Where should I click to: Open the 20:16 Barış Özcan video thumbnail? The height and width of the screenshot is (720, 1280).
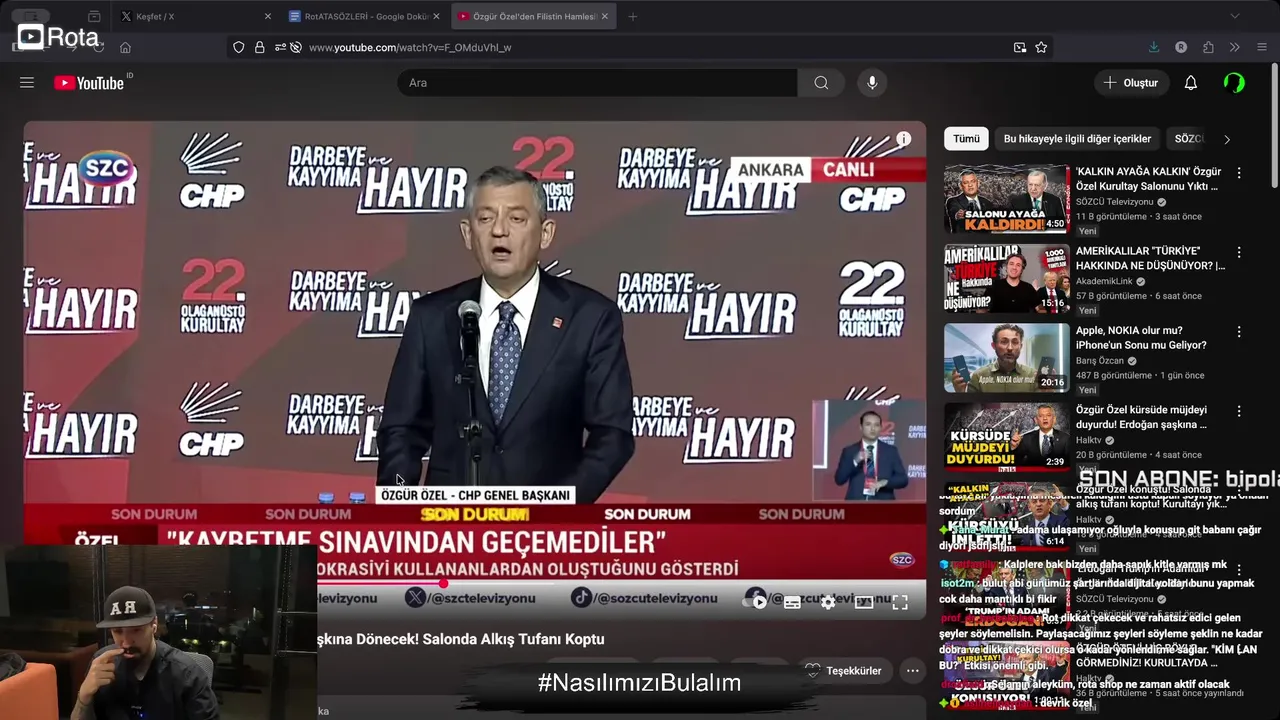pyautogui.click(x=1006, y=358)
